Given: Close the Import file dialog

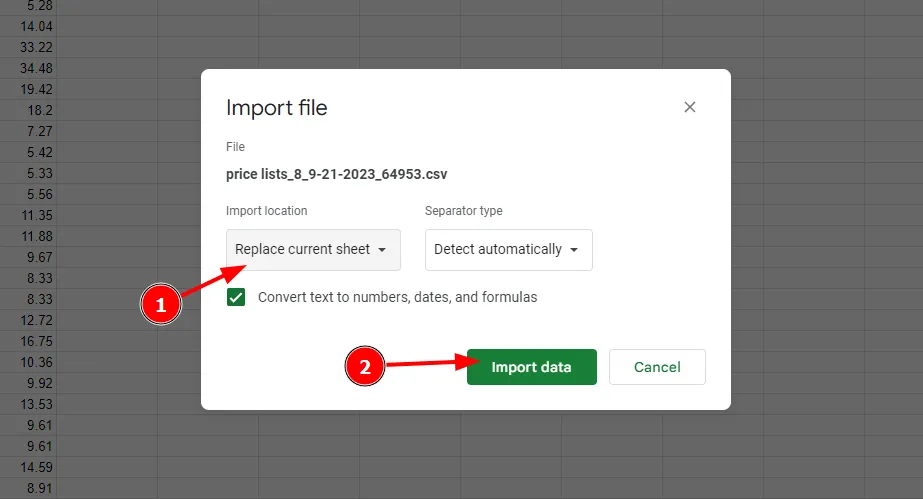Looking at the screenshot, I should 689,107.
